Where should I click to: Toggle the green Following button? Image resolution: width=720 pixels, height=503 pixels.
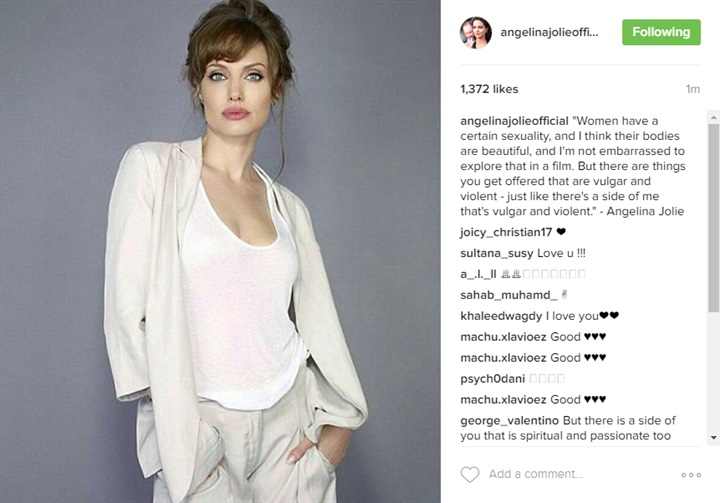661,32
